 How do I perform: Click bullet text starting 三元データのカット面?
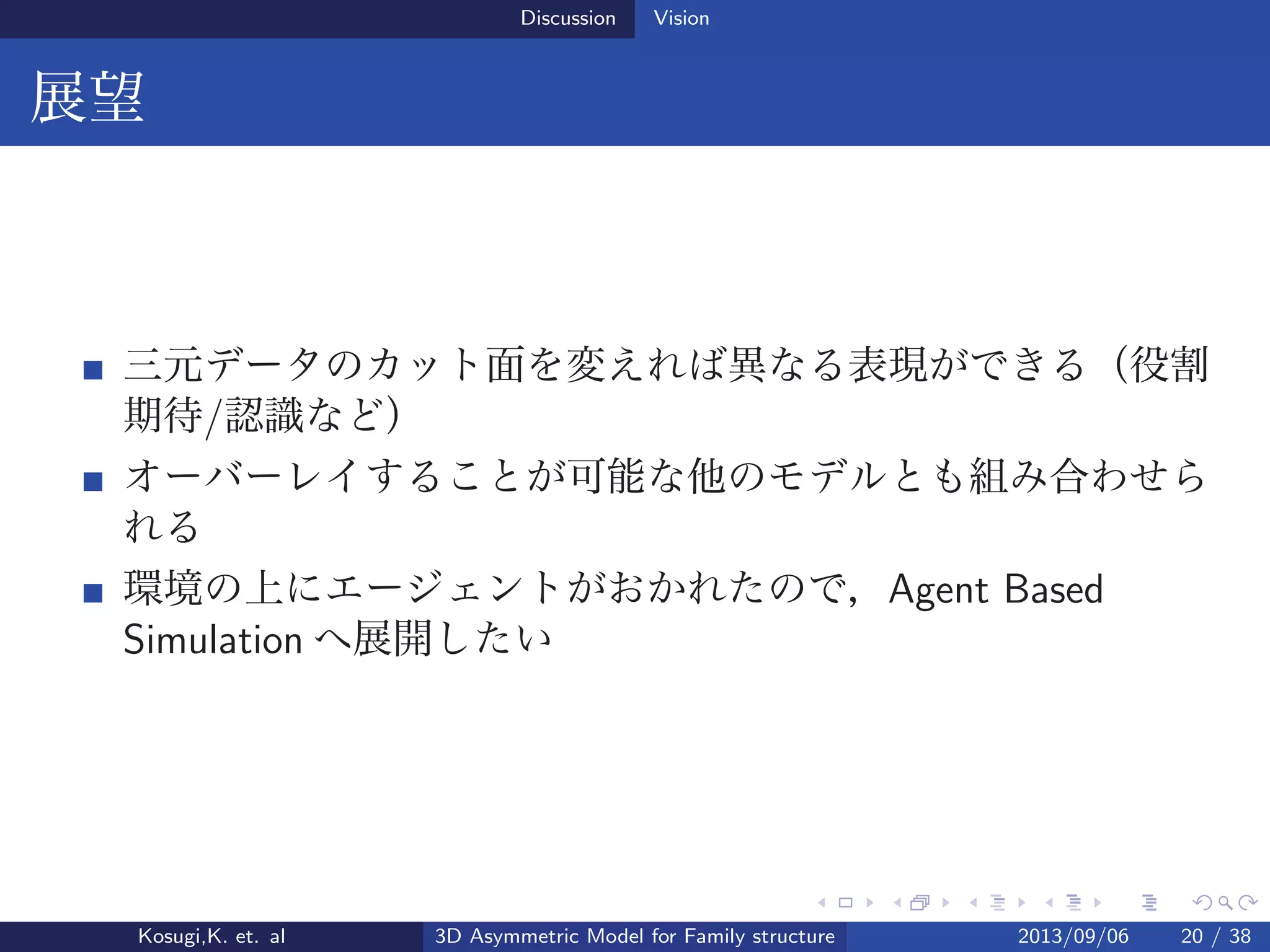(x=666, y=390)
